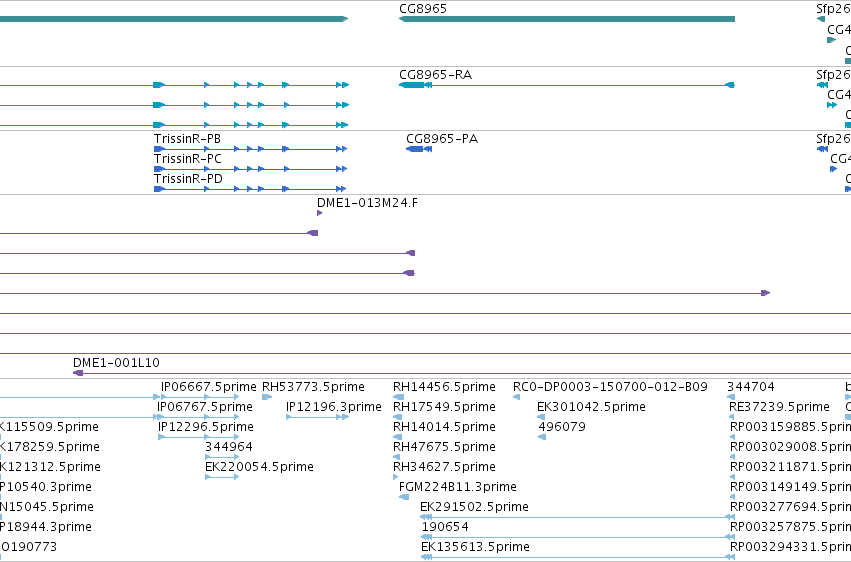Select the RP003159885.5prime EST label

(x=790, y=427)
